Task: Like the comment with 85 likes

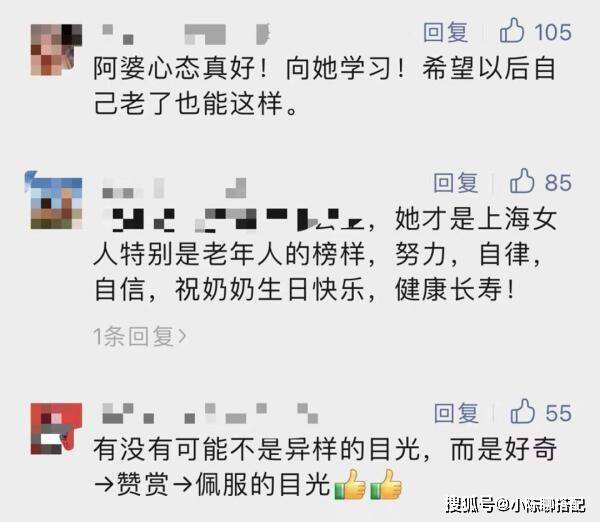Action: coord(522,181)
